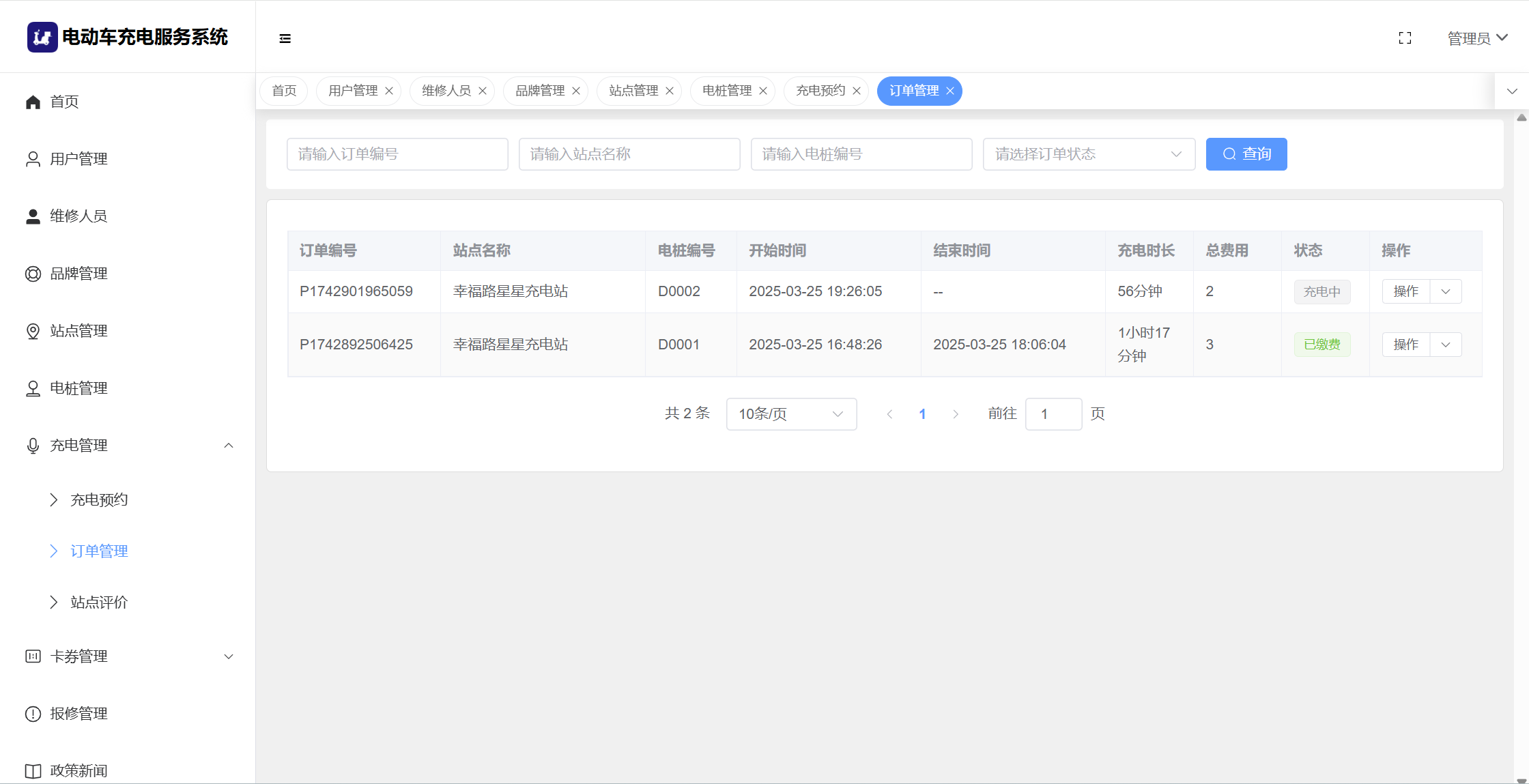Collapse the 充电管理 sidebar menu
Viewport: 1529px width, 784px height.
pos(229,446)
